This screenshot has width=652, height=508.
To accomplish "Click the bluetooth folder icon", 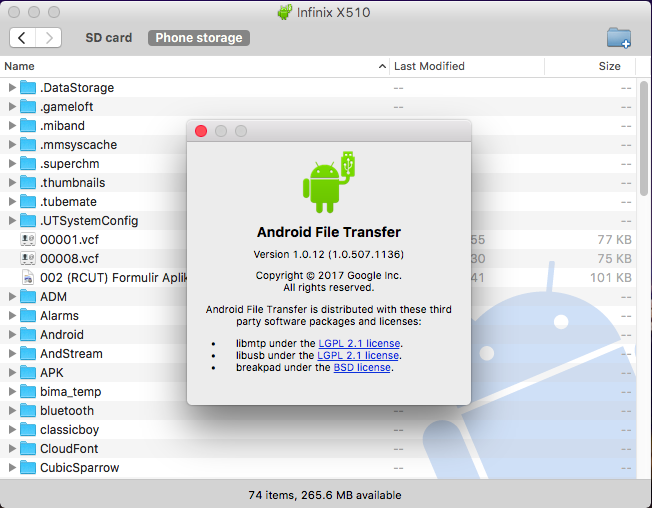I will pos(28,410).
